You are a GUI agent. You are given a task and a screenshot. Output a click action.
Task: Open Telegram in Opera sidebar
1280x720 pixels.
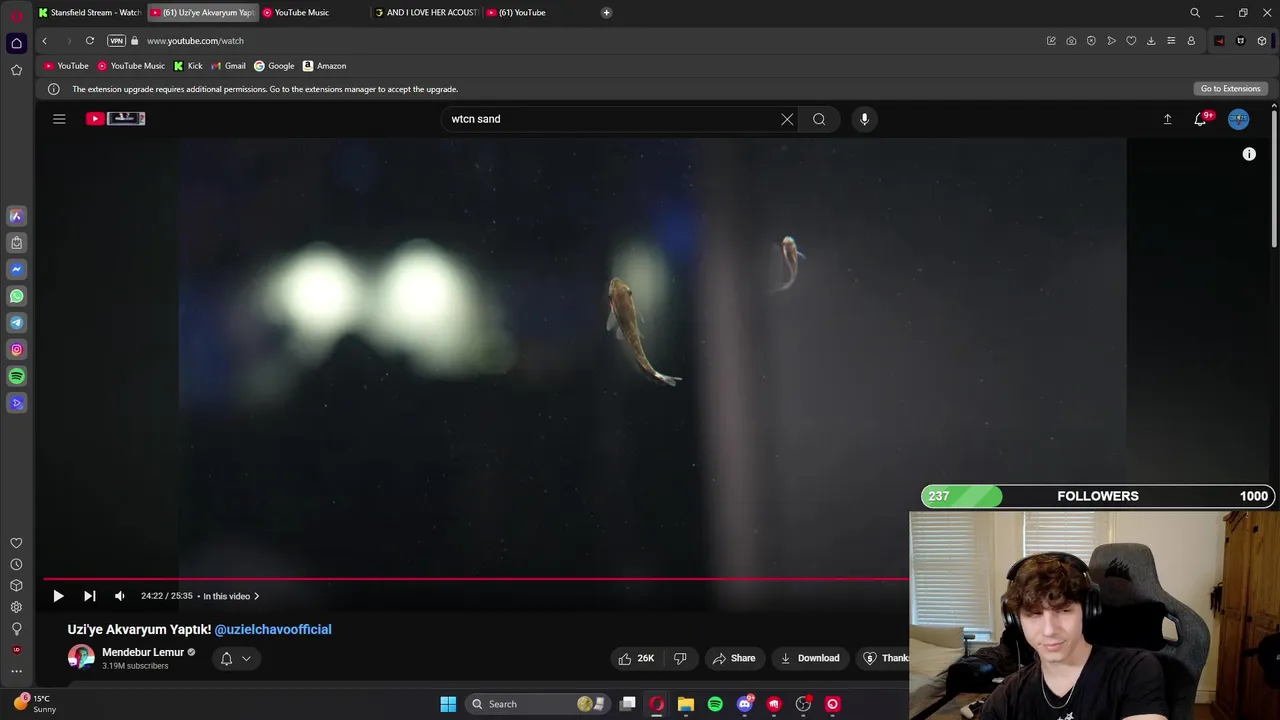pyautogui.click(x=16, y=323)
